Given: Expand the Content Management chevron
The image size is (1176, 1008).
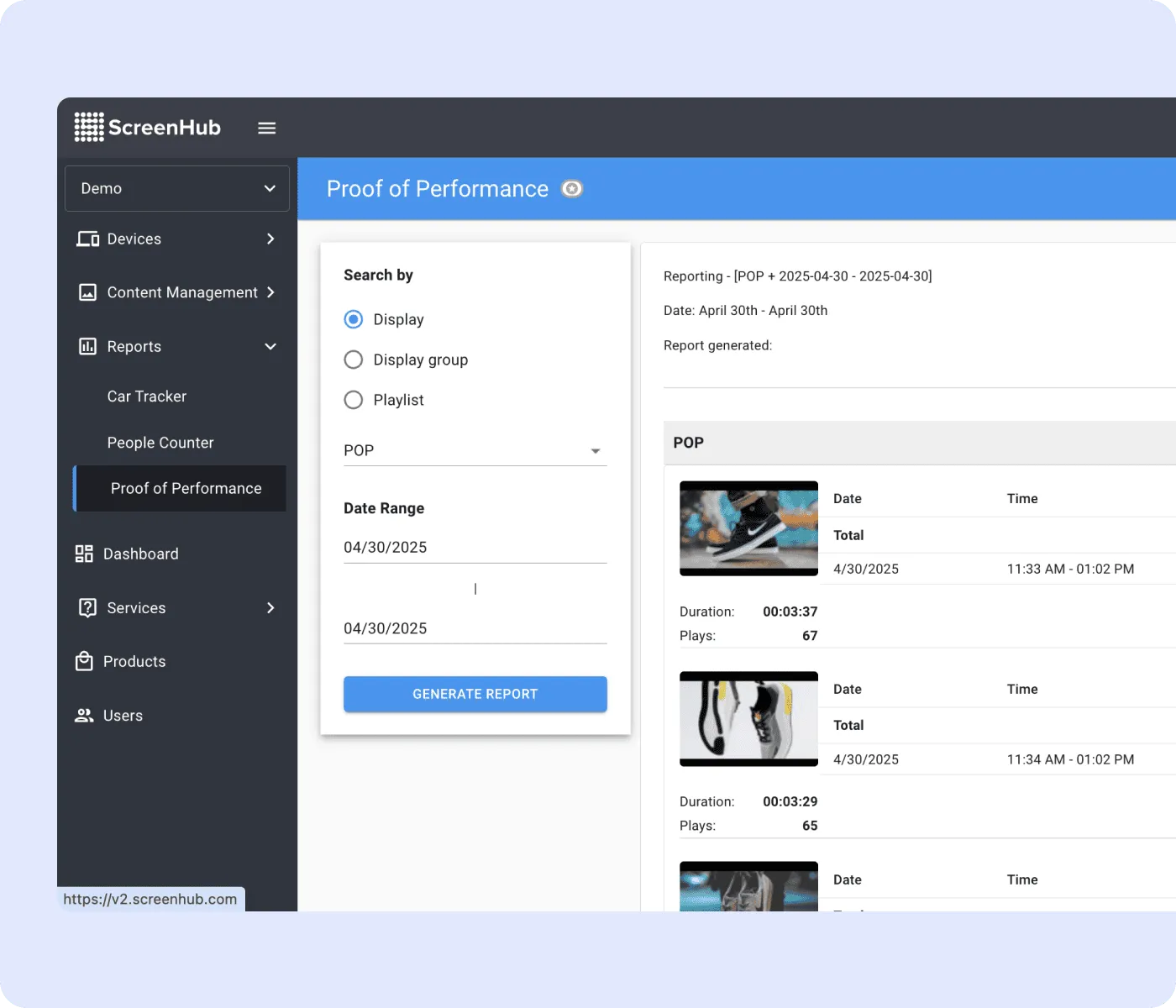Looking at the screenshot, I should tap(270, 292).
